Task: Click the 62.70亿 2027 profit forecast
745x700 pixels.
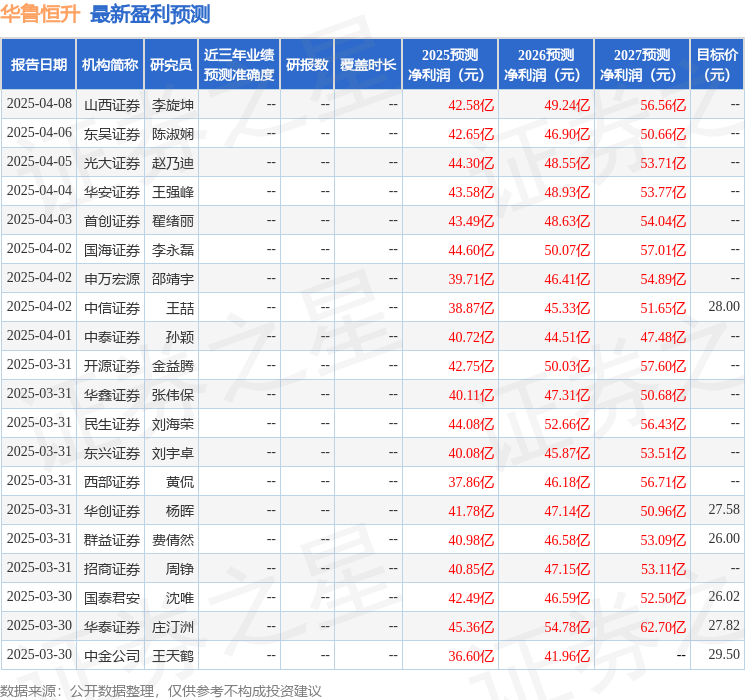Action: pyautogui.click(x=663, y=627)
